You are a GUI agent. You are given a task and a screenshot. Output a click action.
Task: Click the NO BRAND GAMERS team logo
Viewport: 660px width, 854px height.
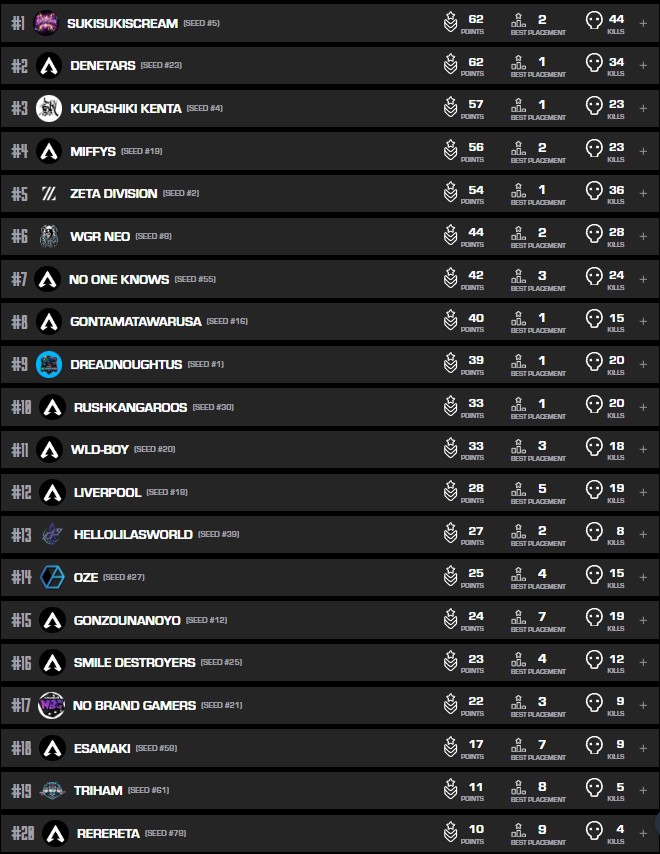click(51, 705)
